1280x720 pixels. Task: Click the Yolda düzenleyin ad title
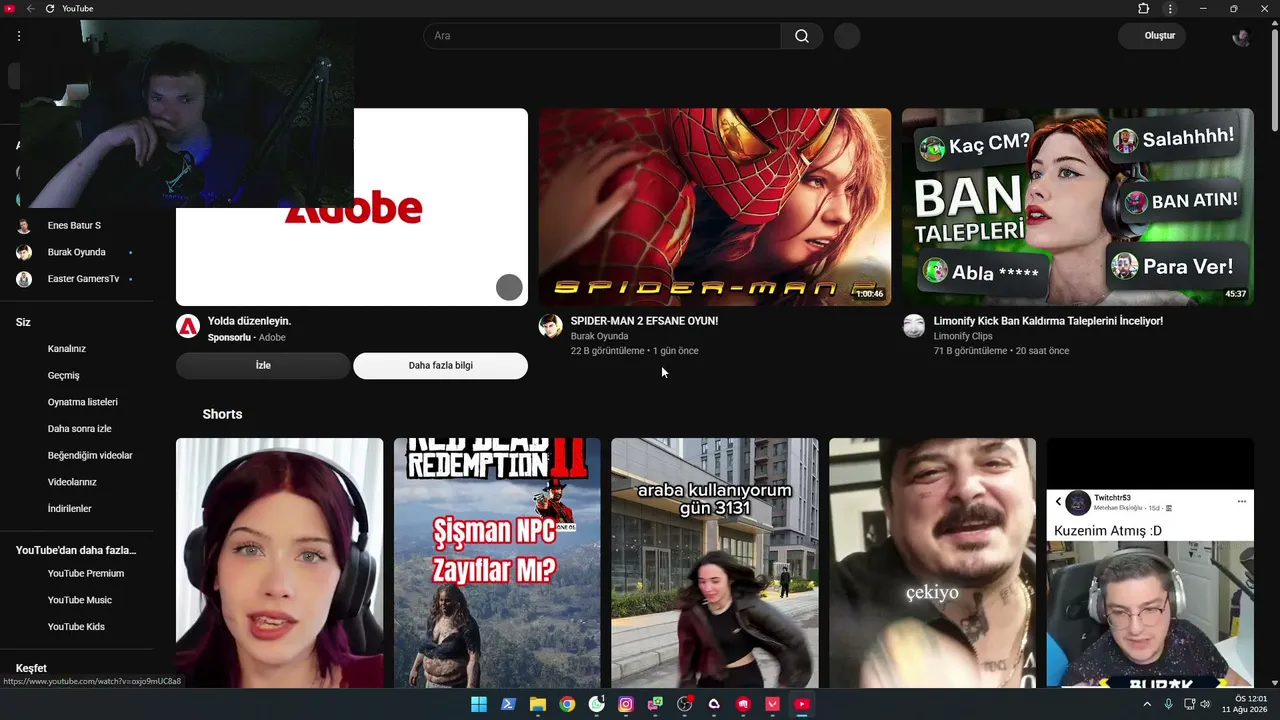249,321
